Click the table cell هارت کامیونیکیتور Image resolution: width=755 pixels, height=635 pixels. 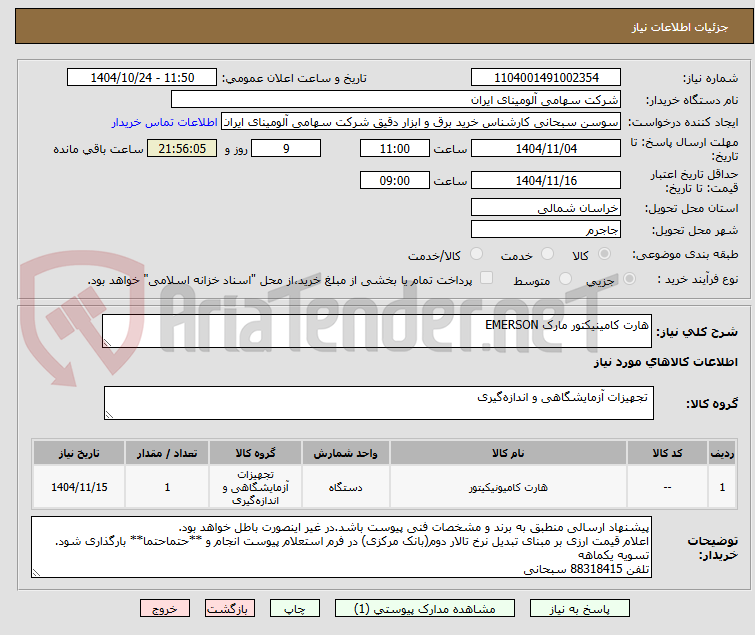[508, 487]
